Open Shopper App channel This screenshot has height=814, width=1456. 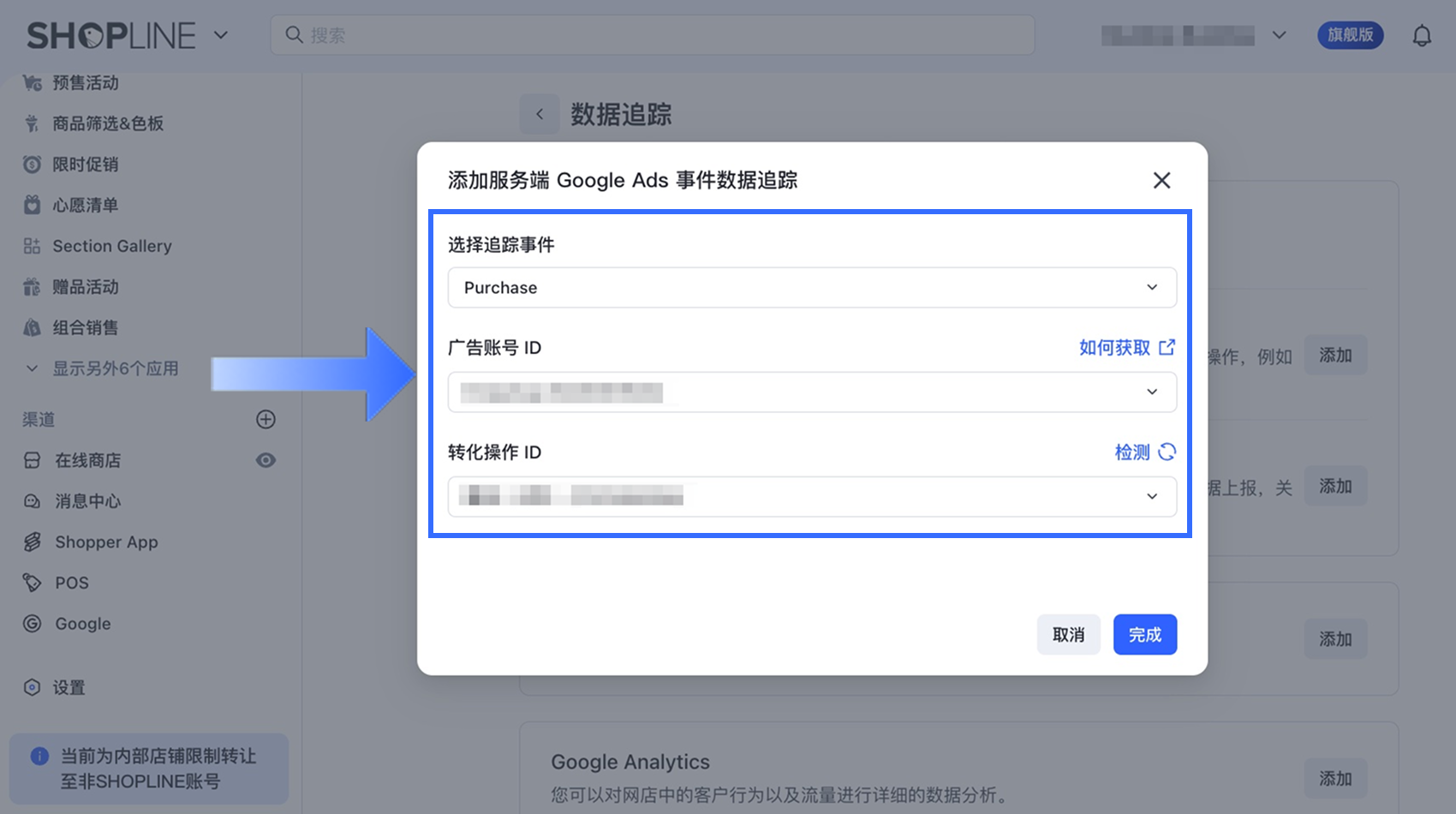coord(106,542)
